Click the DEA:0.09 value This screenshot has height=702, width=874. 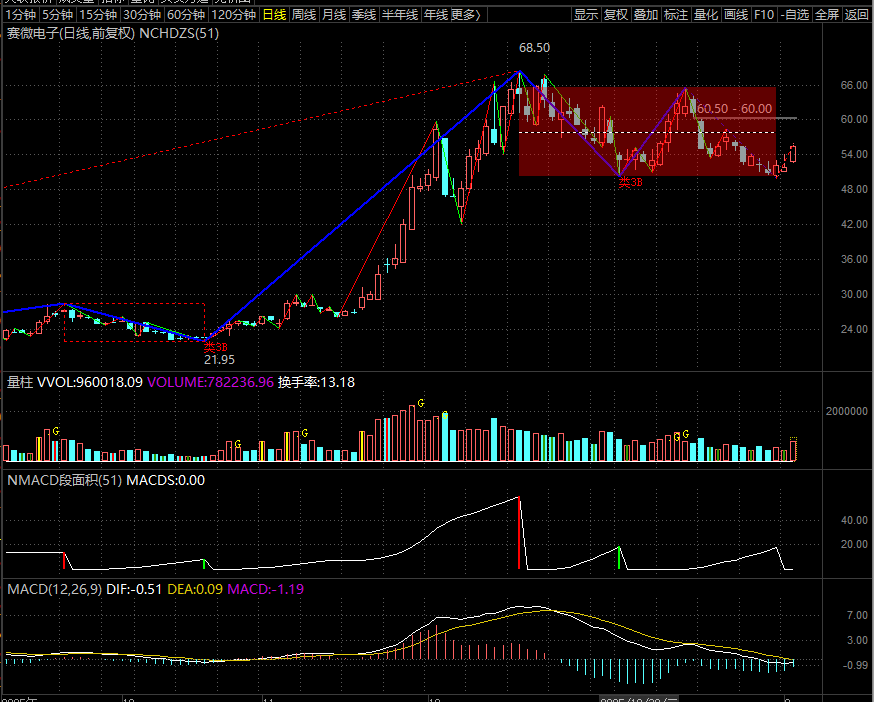[195, 589]
